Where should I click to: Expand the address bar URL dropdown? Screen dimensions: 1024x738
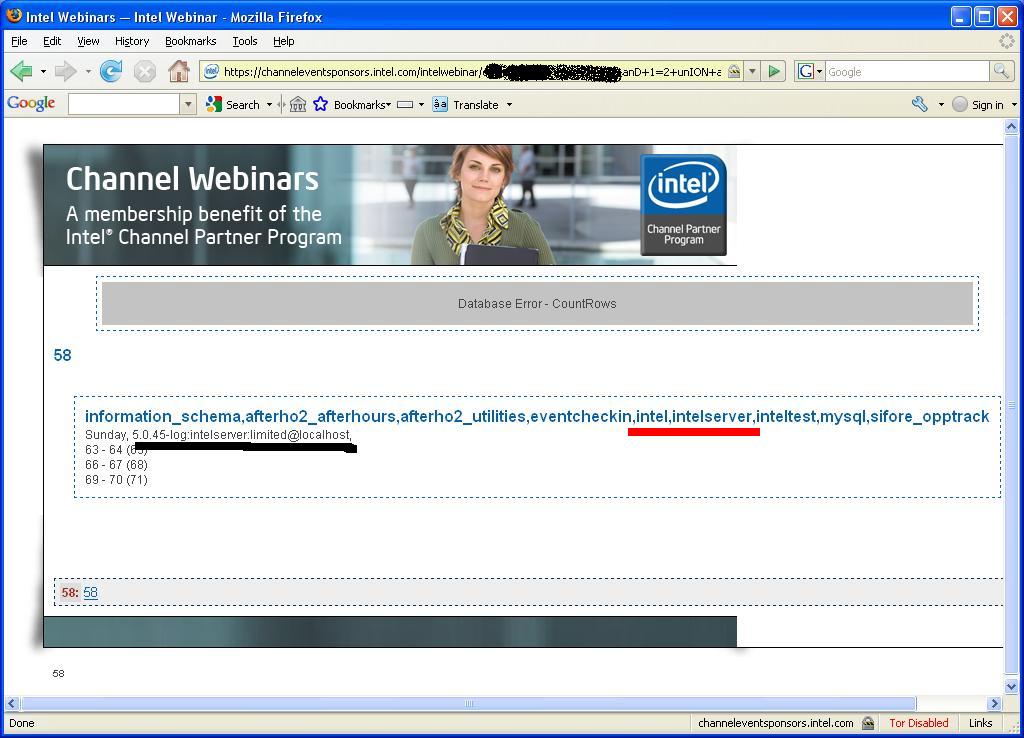(x=752, y=71)
